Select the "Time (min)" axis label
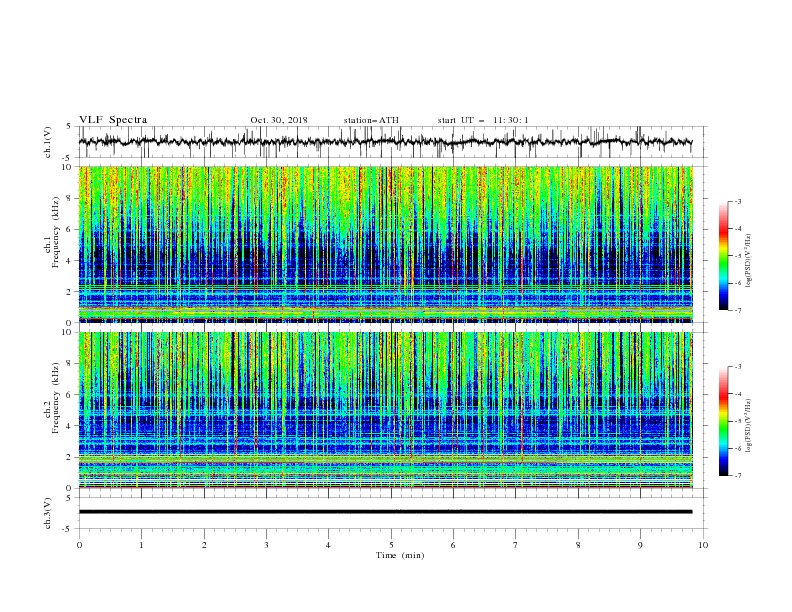792x612 pixels. pos(400,555)
